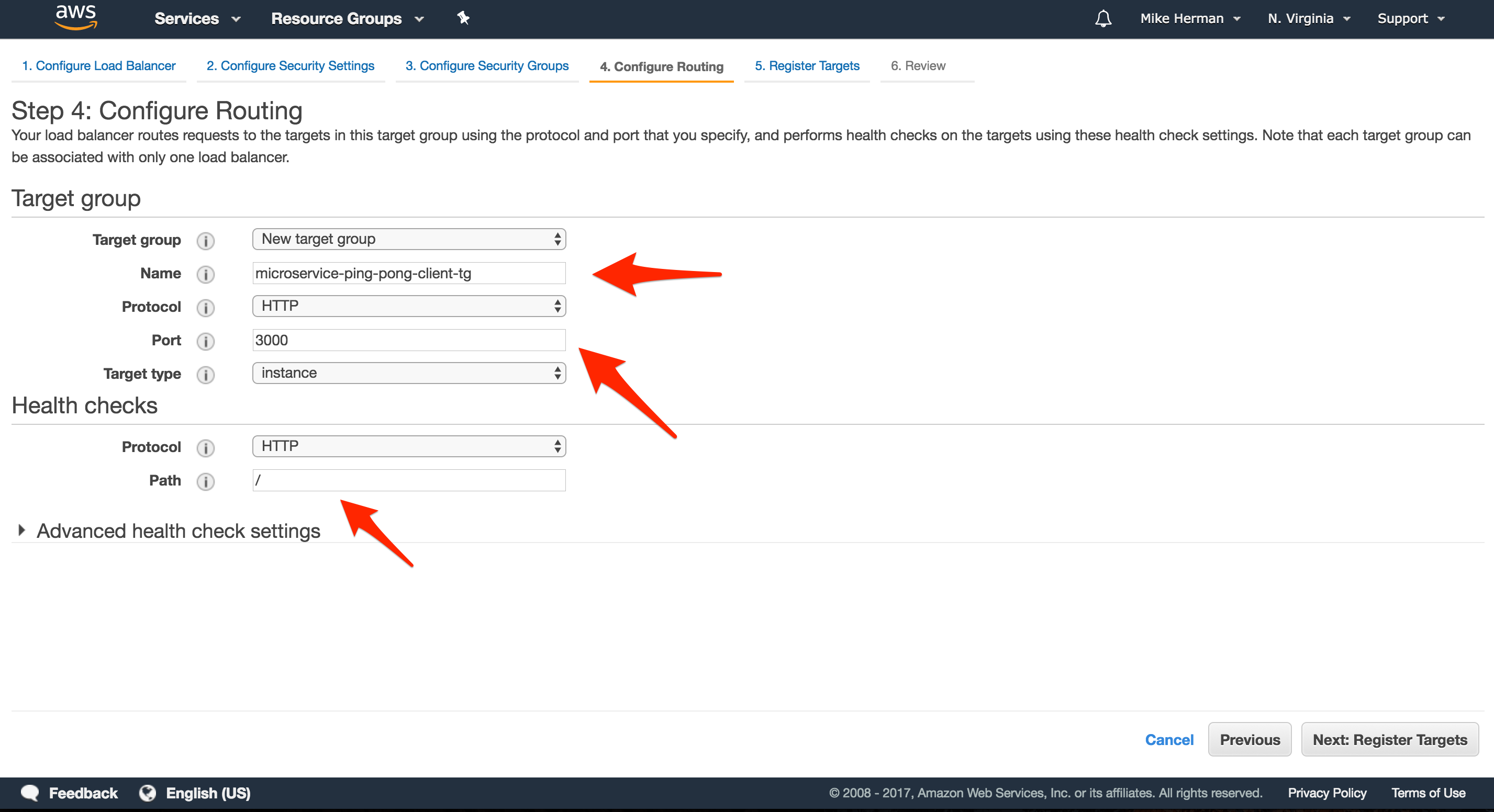Click the info icon beside Target group
Image resolution: width=1494 pixels, height=812 pixels.
[x=205, y=241]
